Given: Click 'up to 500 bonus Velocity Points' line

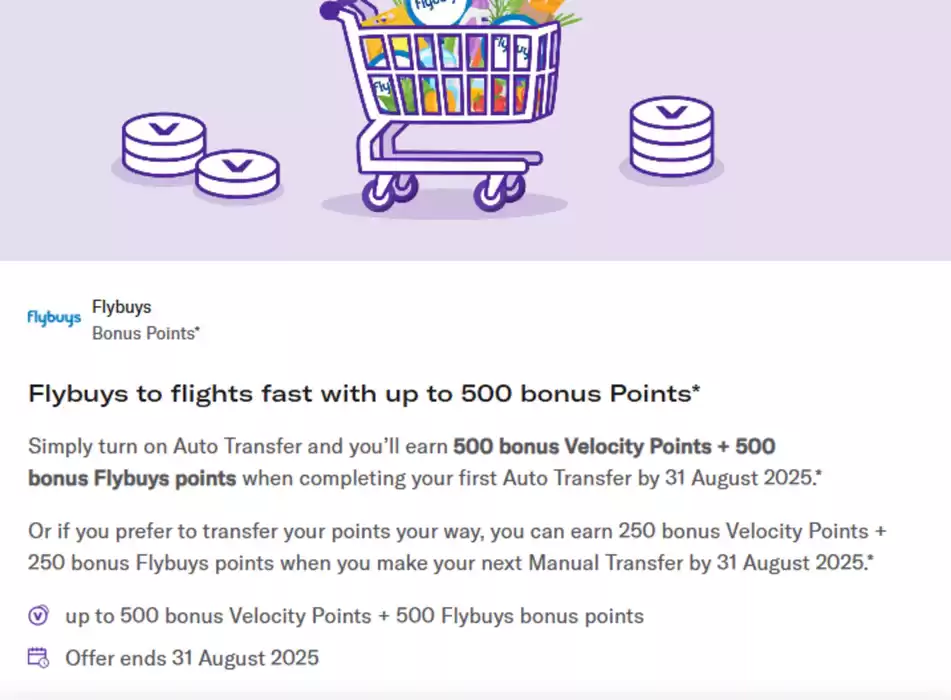Looking at the screenshot, I should (354, 616).
